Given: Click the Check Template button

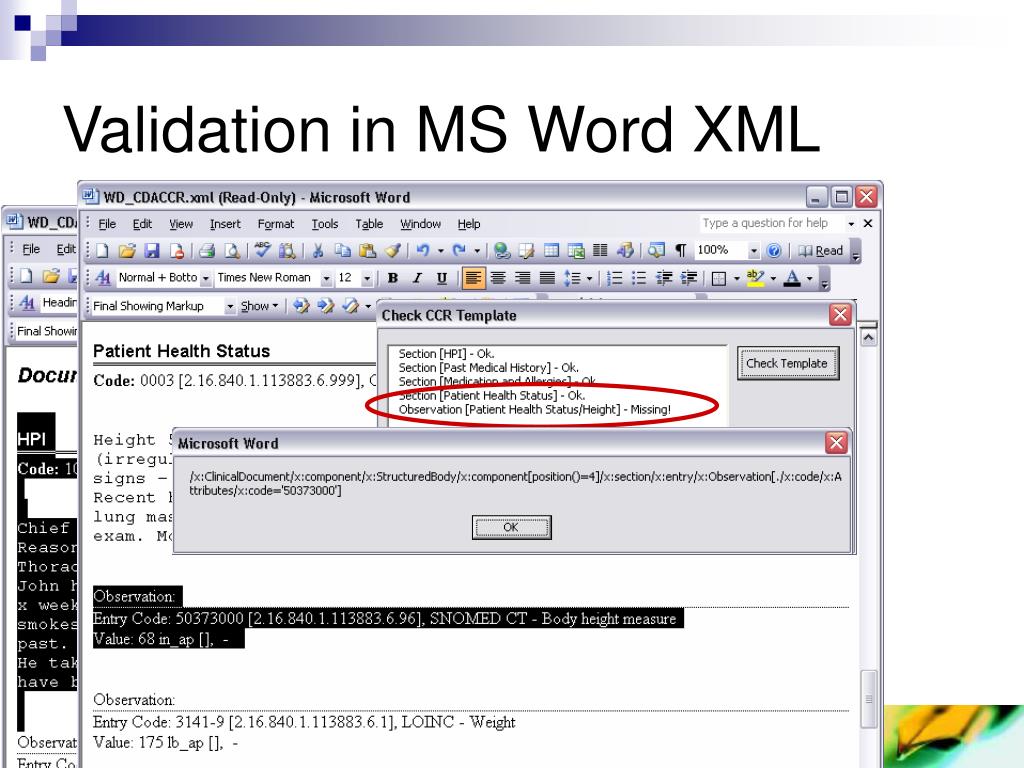Looking at the screenshot, I should 788,363.
